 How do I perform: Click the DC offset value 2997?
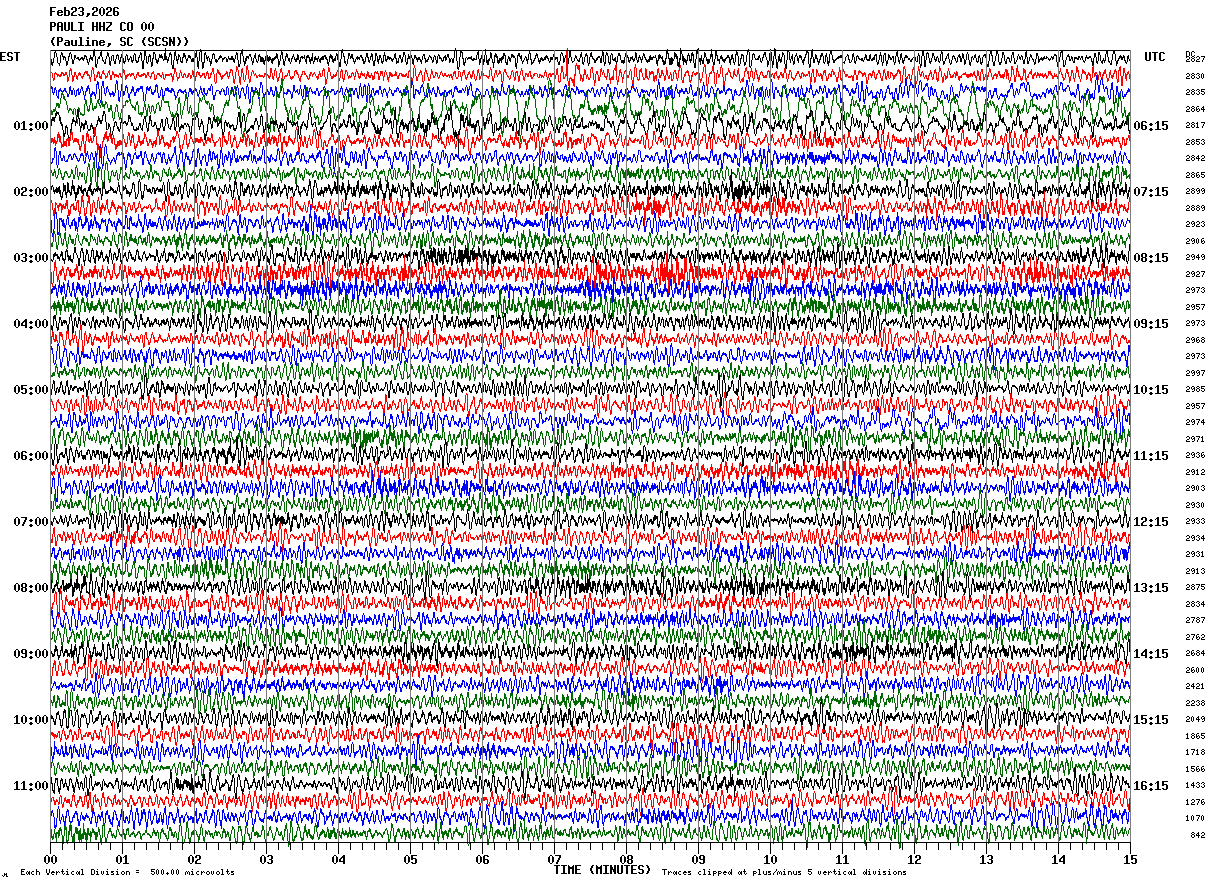click(x=1195, y=373)
